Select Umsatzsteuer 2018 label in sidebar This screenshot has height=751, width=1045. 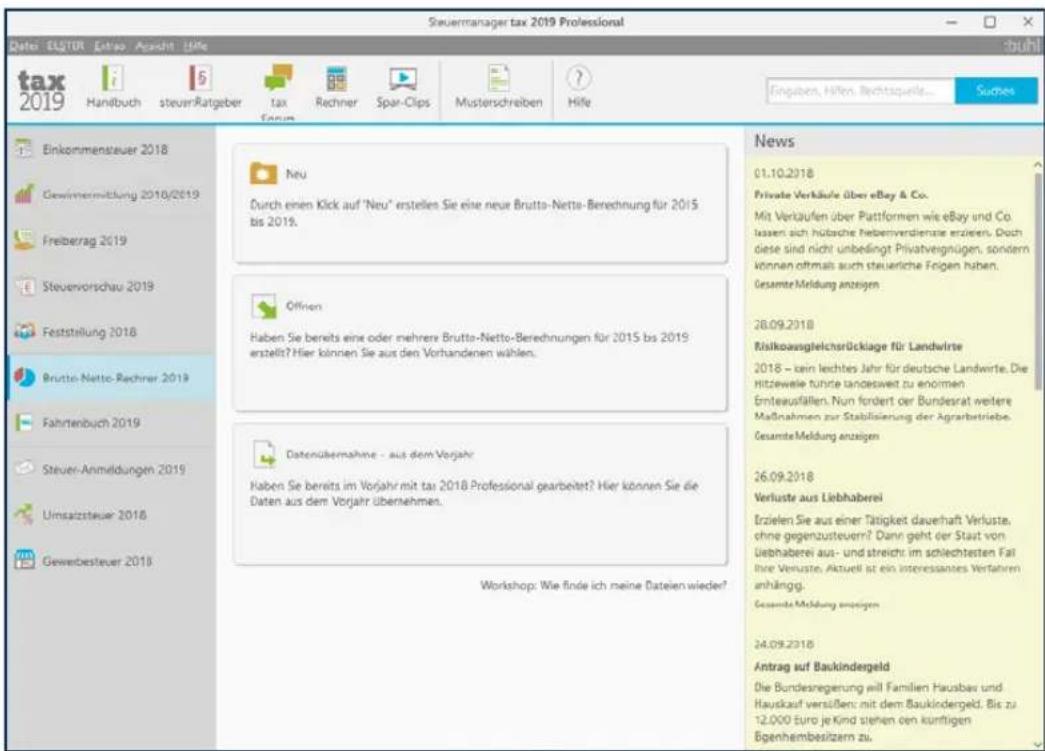pyautogui.click(x=94, y=515)
